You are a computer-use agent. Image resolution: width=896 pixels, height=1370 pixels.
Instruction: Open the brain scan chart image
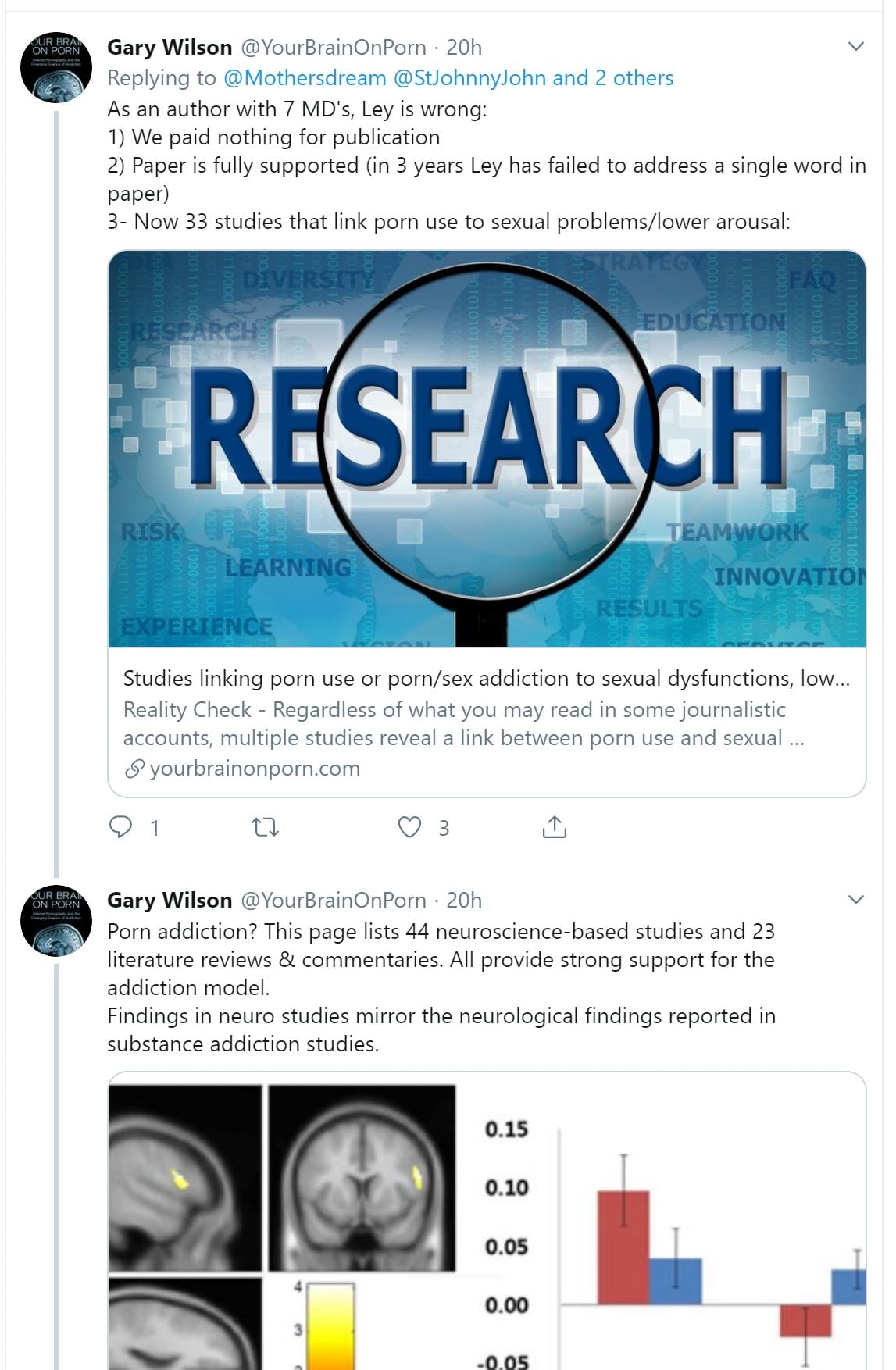tap(487, 1221)
